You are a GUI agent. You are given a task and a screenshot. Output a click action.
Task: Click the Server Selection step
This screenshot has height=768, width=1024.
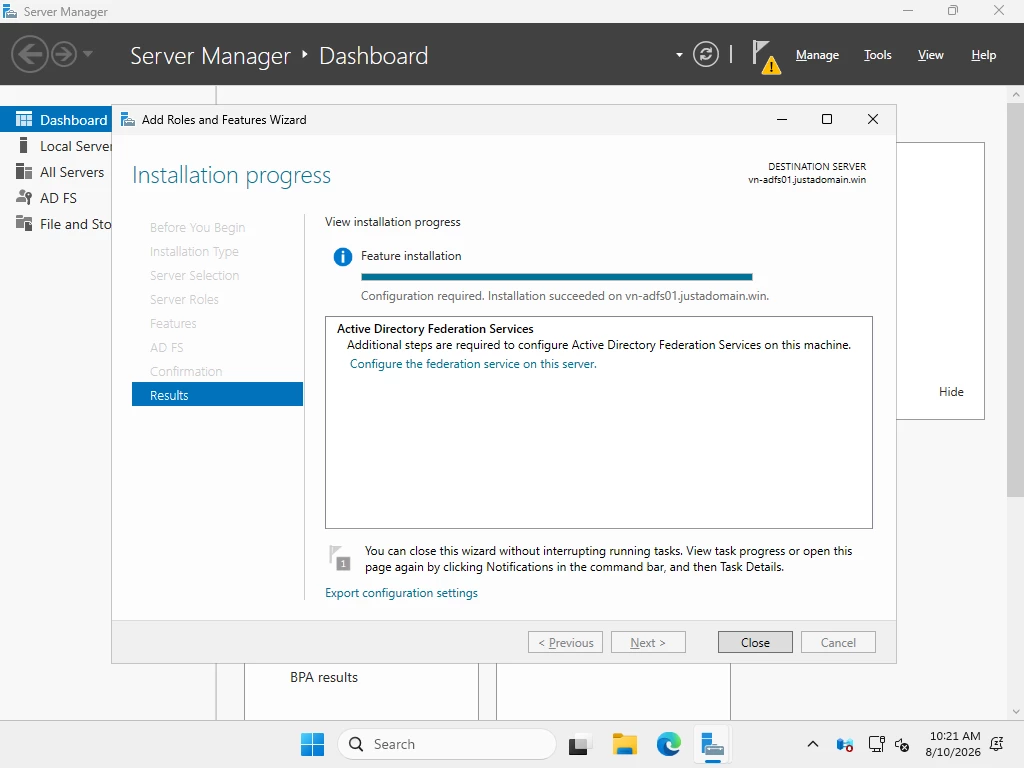[194, 276]
